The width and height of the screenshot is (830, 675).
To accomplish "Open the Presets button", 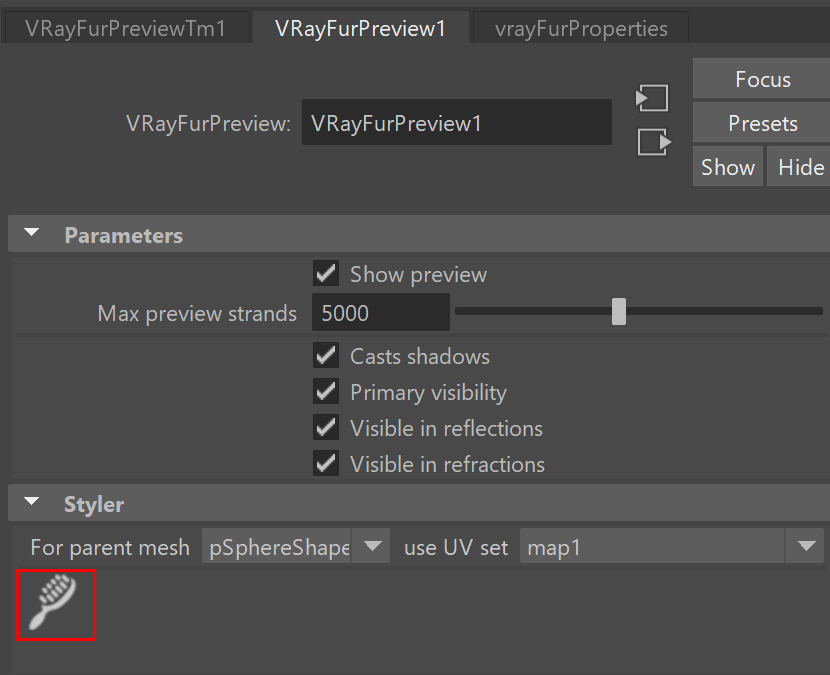I will (x=762, y=123).
